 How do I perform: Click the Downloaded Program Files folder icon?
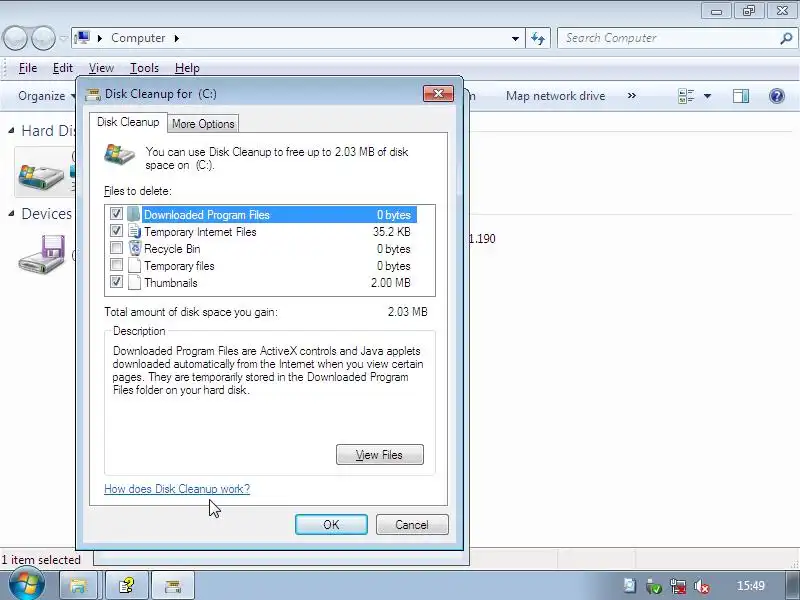tap(134, 214)
